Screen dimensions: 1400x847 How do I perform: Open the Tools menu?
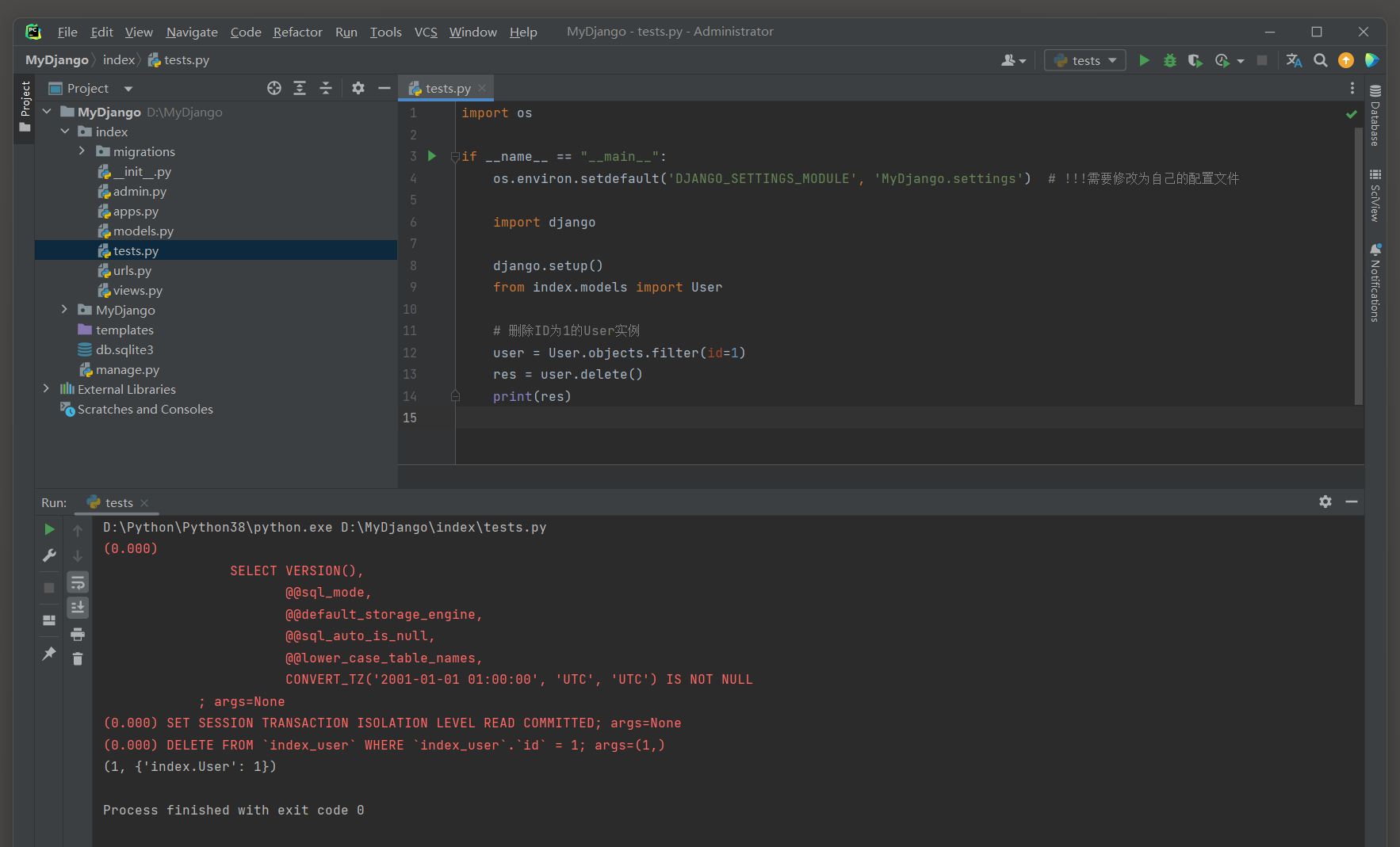point(386,32)
